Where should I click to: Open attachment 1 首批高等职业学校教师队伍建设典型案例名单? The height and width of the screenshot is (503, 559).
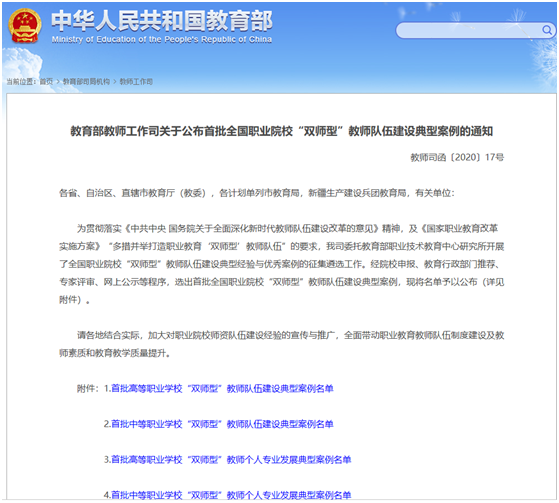222,388
